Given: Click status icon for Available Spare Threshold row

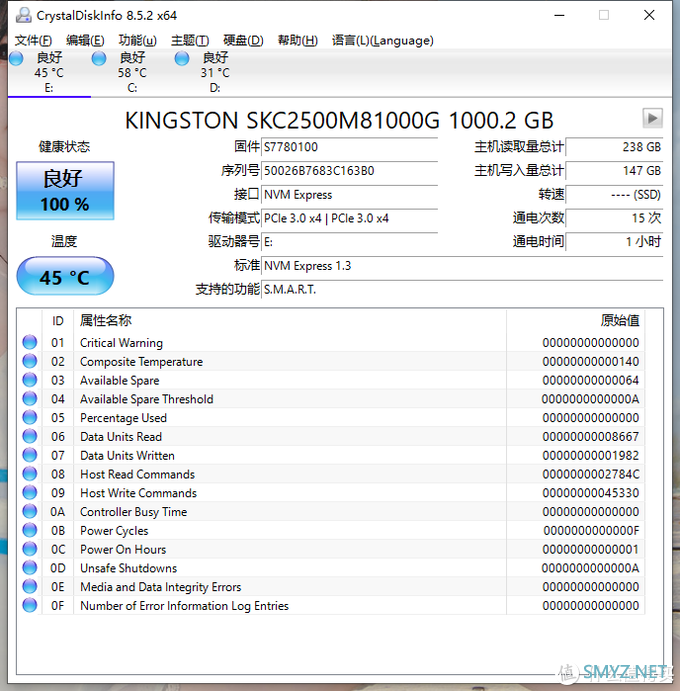Looking at the screenshot, I should coord(30,399).
